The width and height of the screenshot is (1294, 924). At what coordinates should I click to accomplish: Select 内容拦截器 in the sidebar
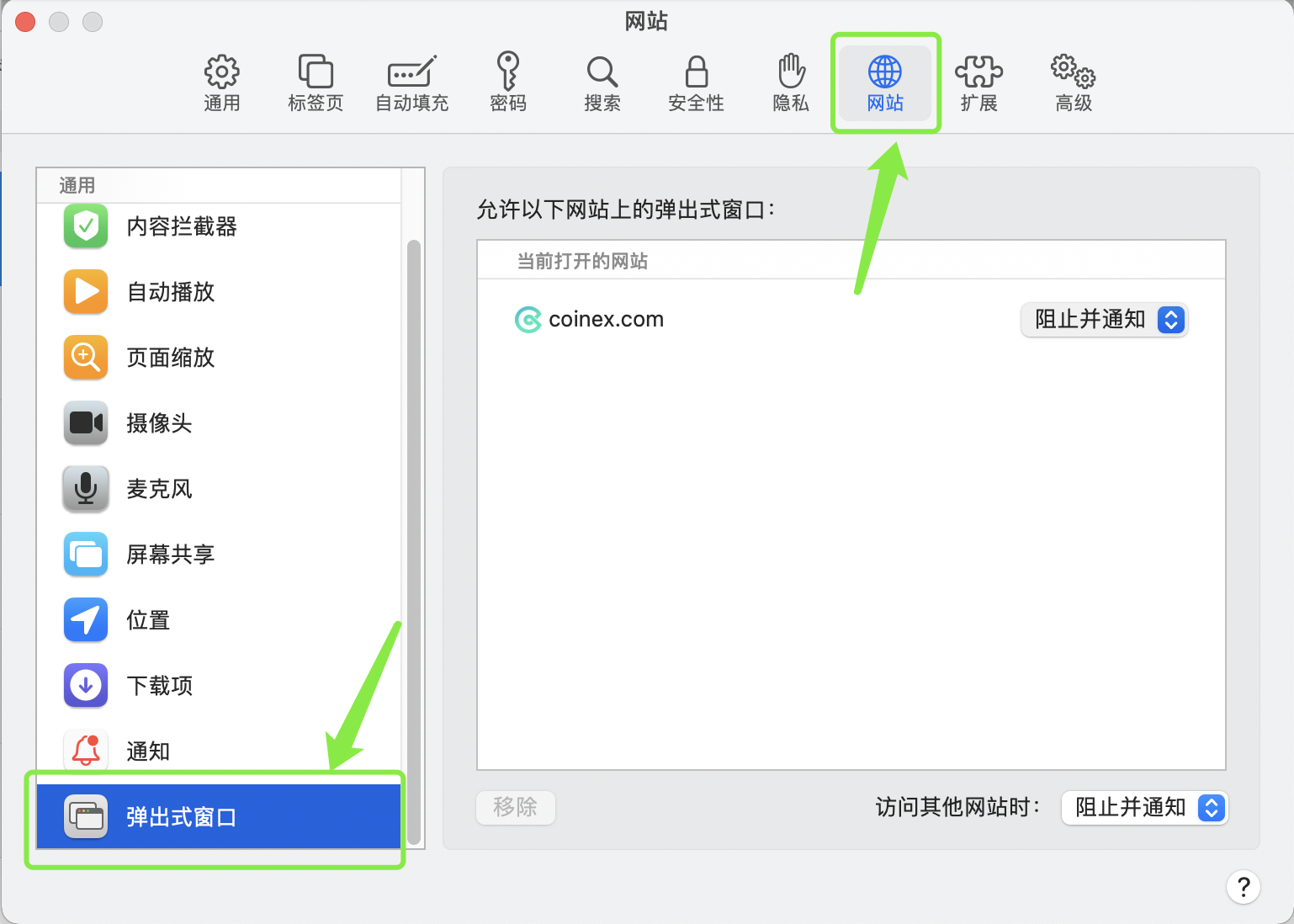pos(181,226)
